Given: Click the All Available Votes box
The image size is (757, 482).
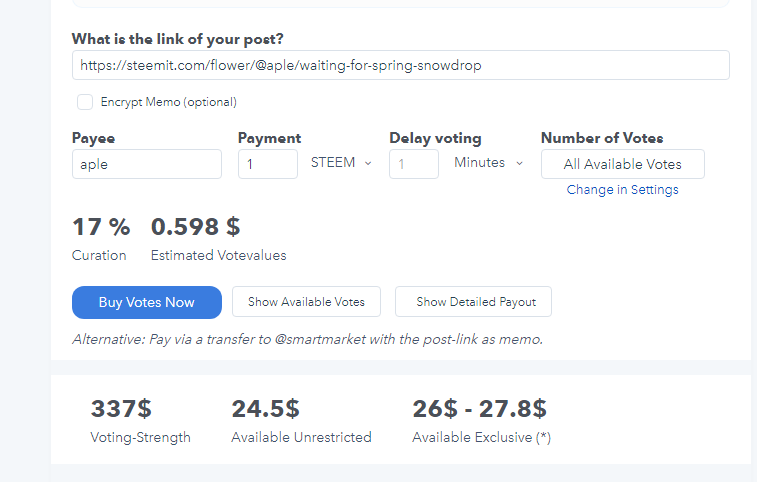Looking at the screenshot, I should pyautogui.click(x=623, y=164).
